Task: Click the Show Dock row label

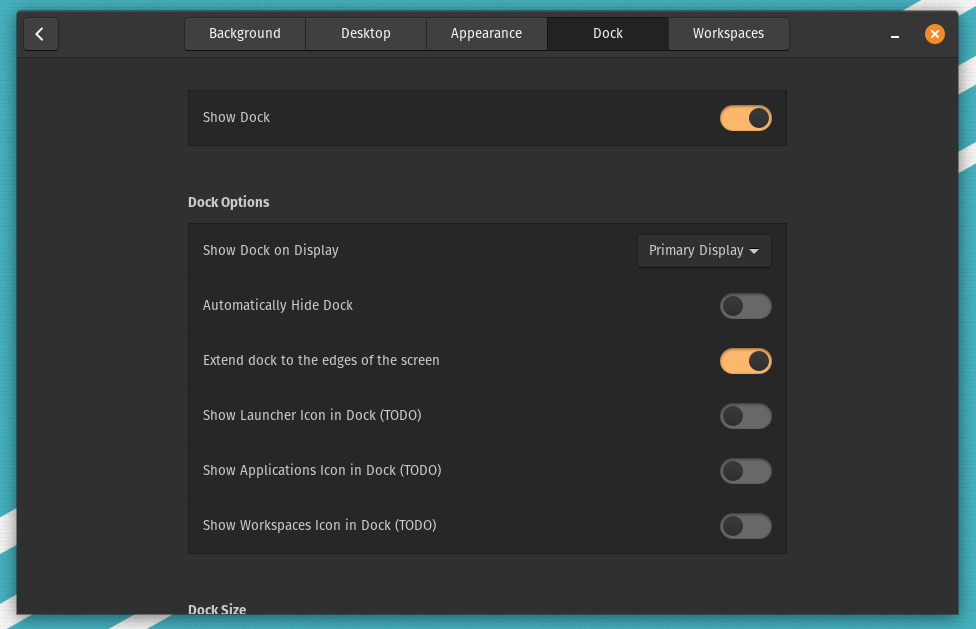Action: [237, 118]
